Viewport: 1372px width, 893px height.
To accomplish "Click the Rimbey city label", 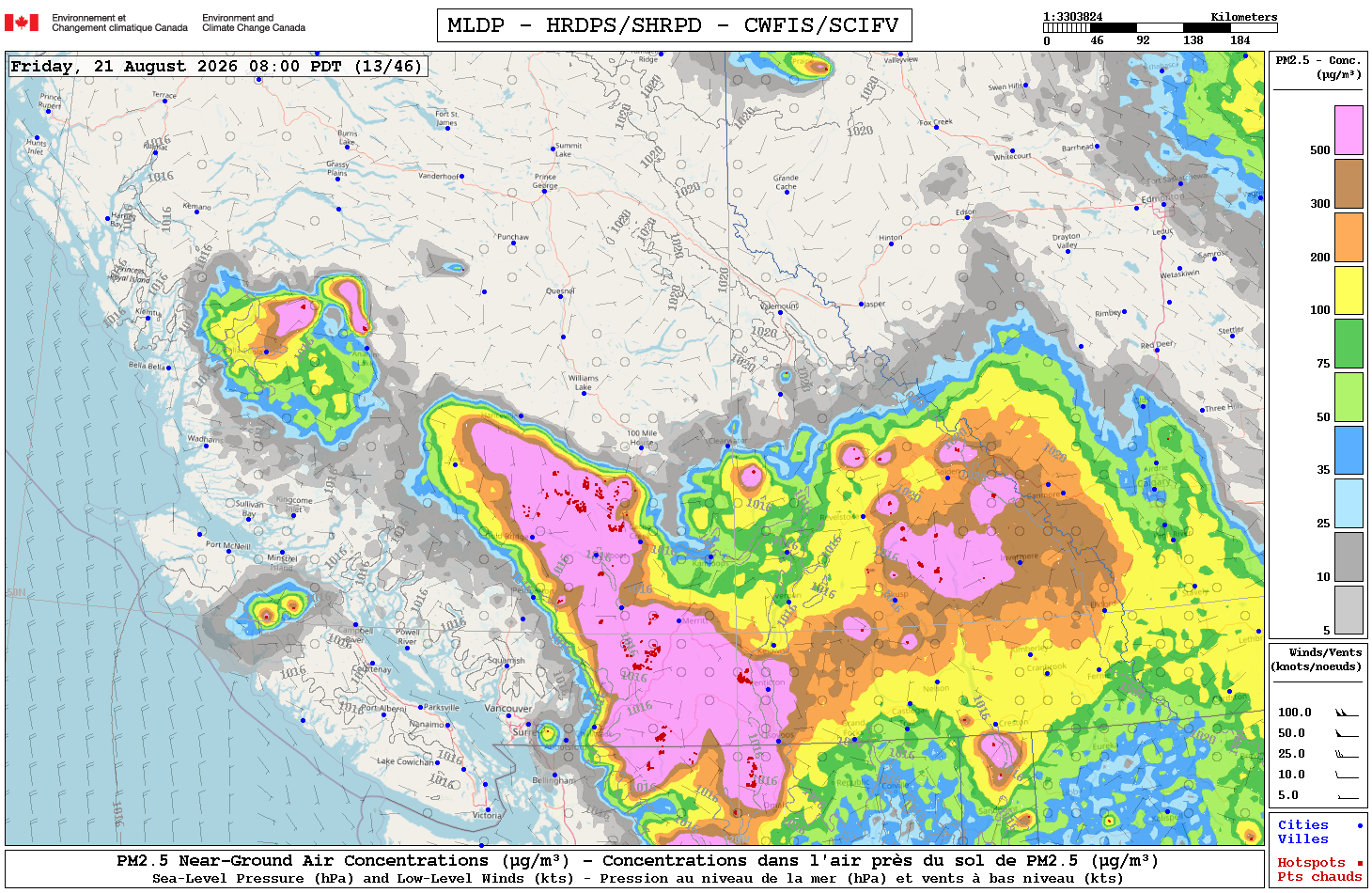I will pos(1108,314).
